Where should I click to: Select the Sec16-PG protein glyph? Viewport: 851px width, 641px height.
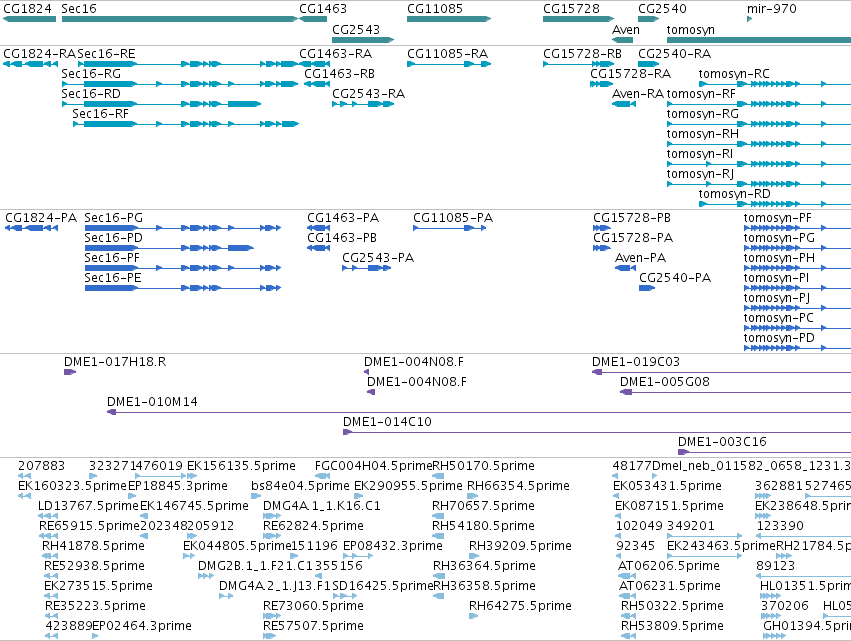coord(183,228)
